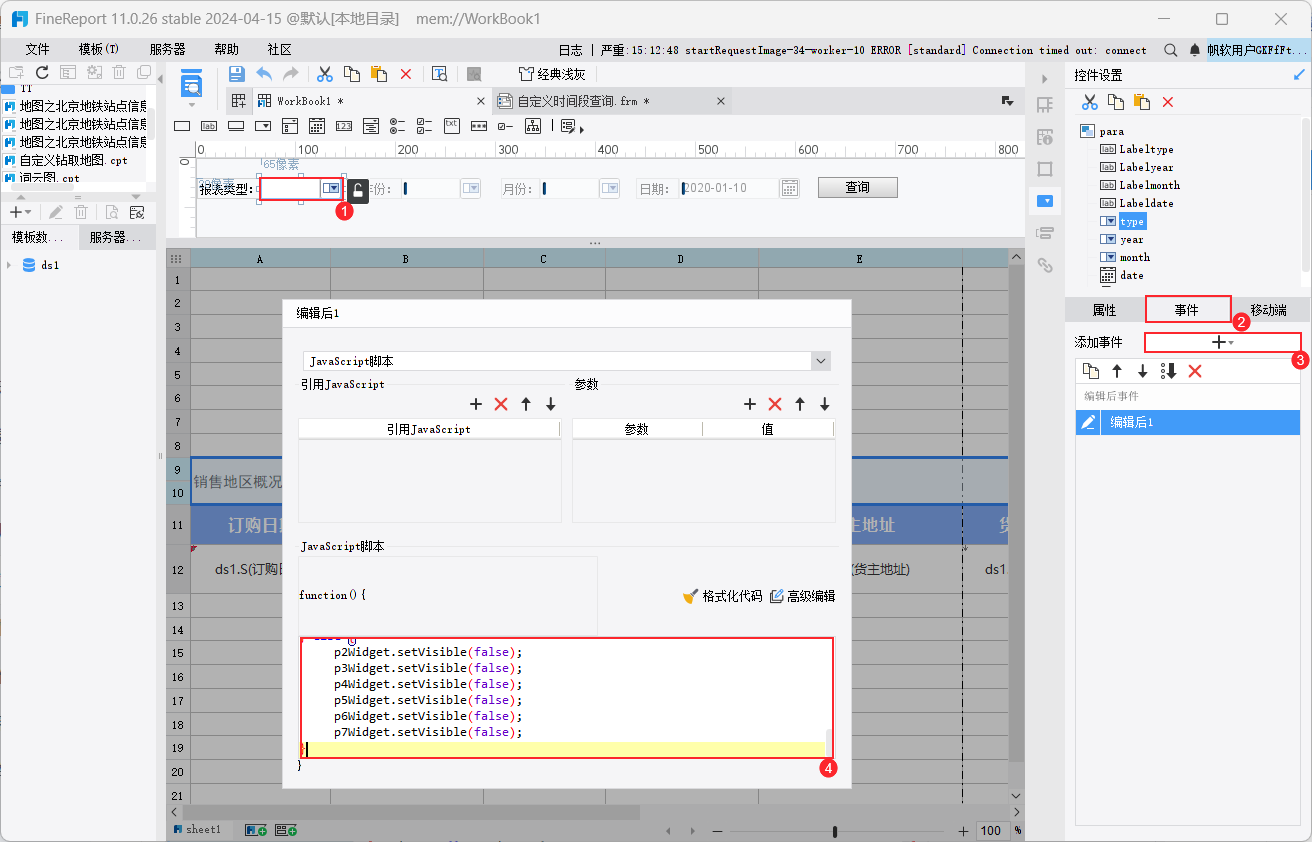Switch to the 事件 tab
Screen dimensions: 1312x842
pos(1187,310)
